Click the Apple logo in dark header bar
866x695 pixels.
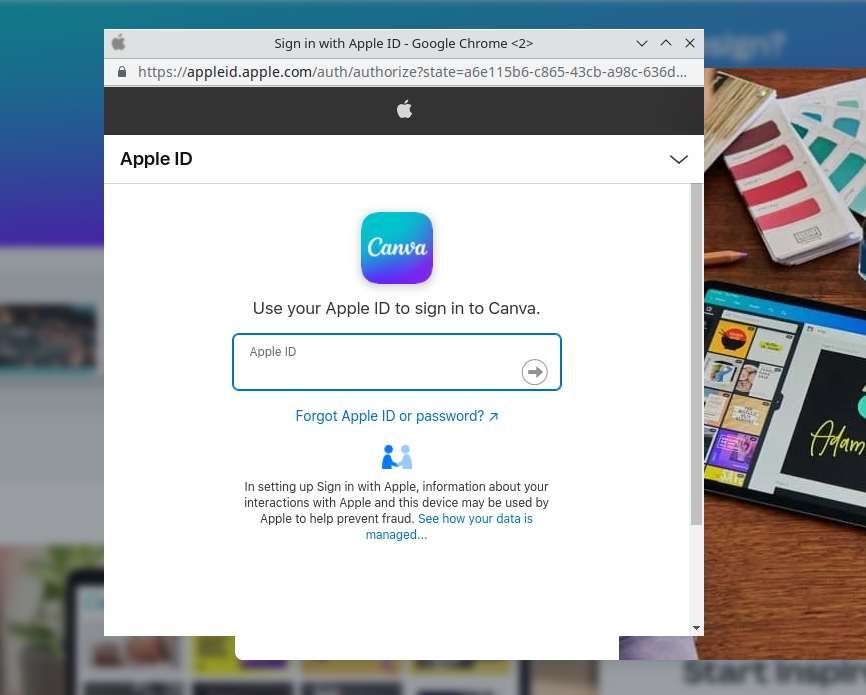point(404,110)
